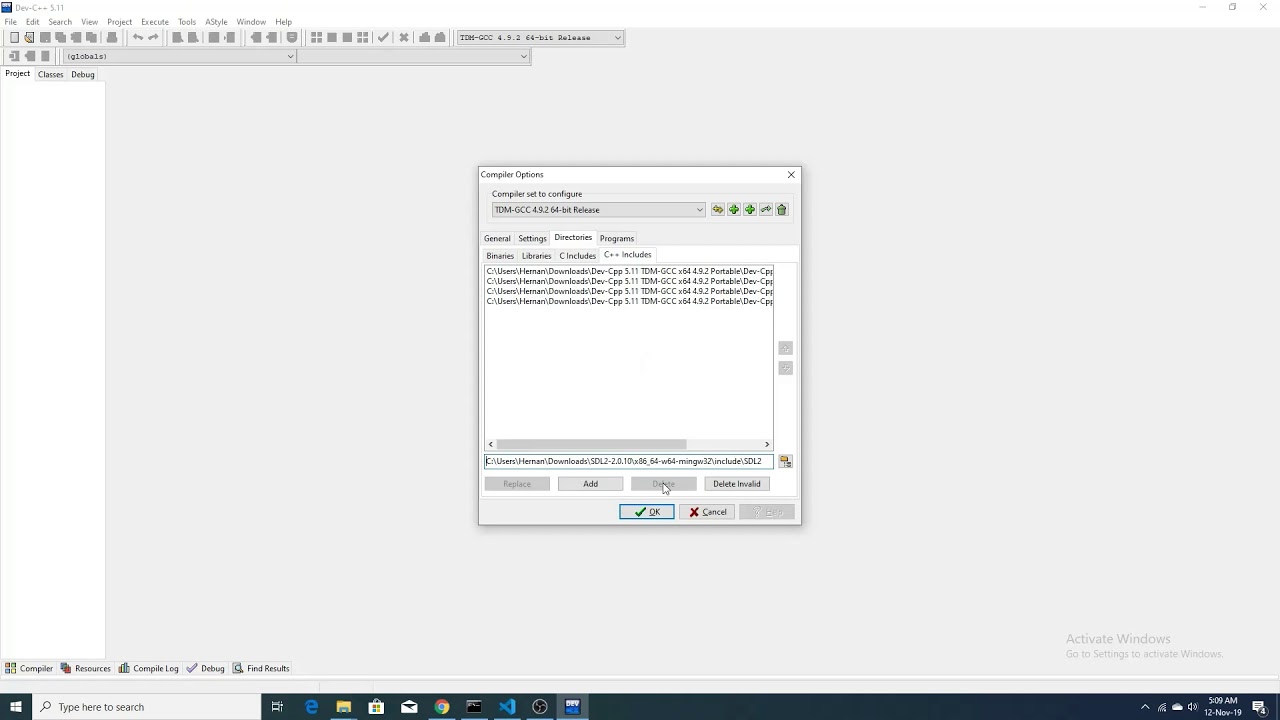Screen dimensions: 1280x720
Task: Open the AStyle menu
Action: click(x=216, y=22)
